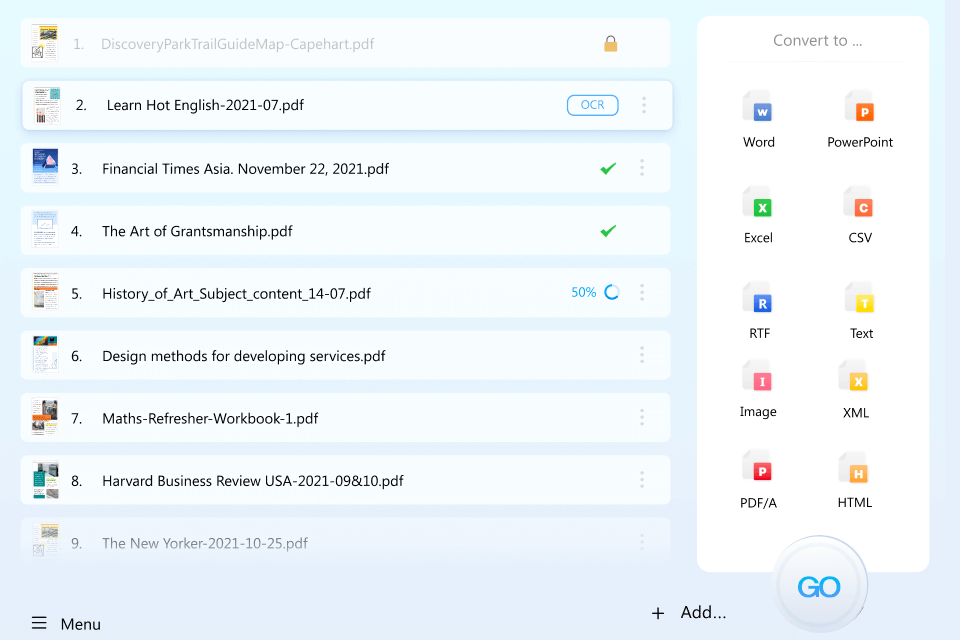Click the green checkmark for Financial Times Asia
960x640 pixels.
[608, 168]
